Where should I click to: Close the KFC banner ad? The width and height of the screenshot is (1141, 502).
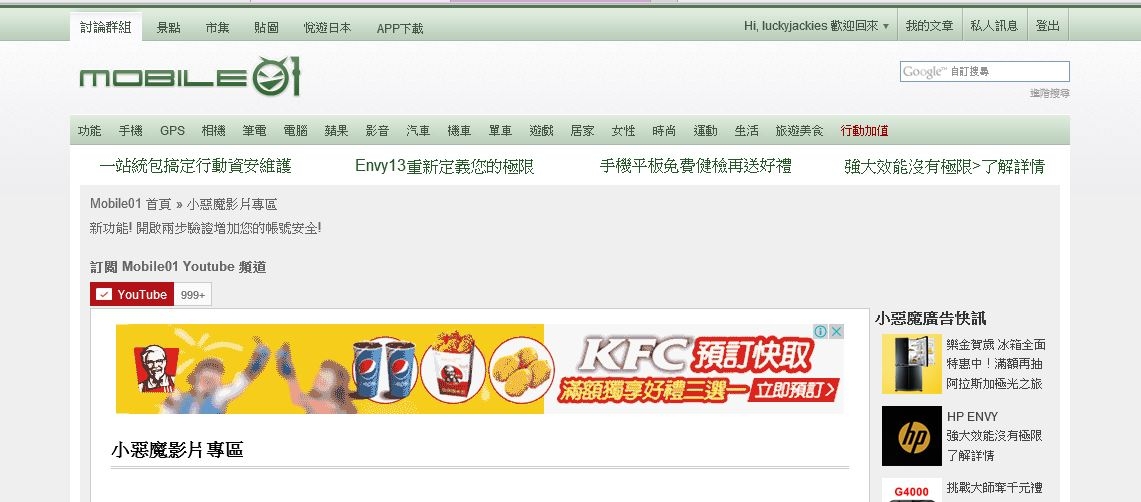tap(837, 332)
